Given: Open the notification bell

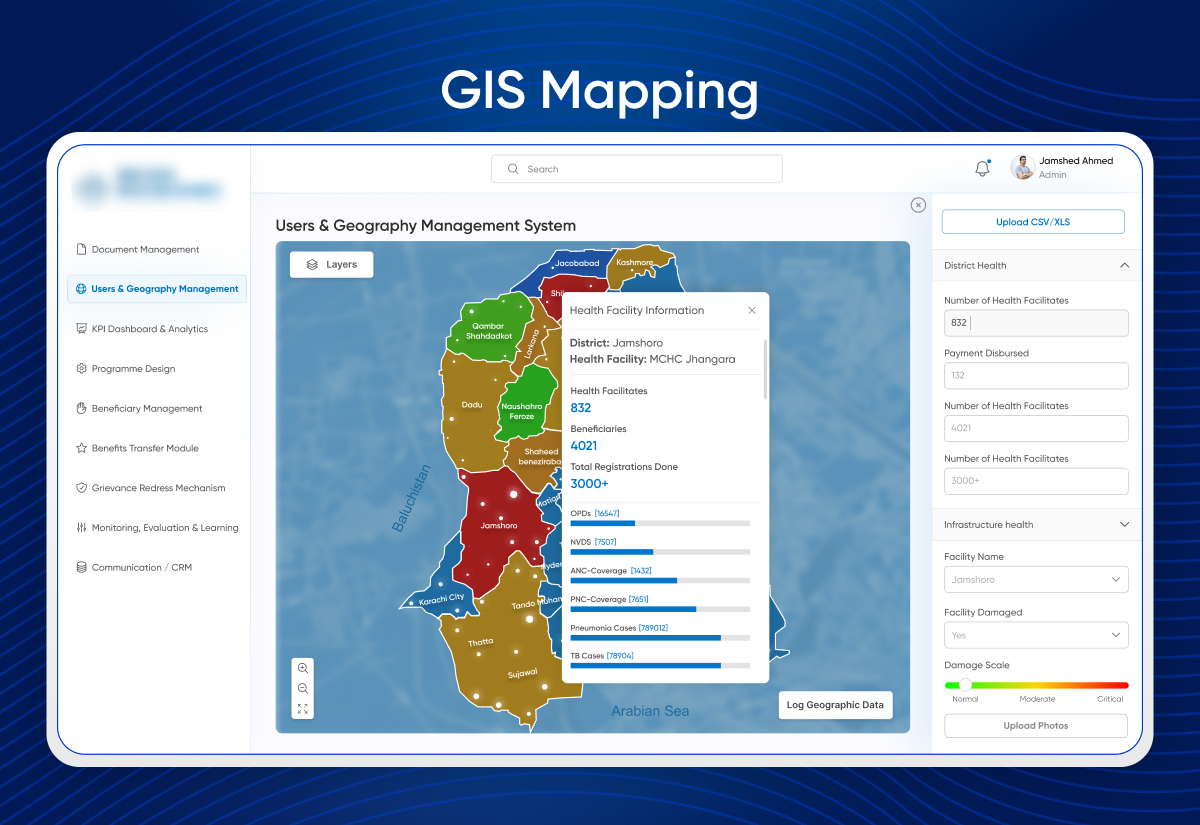Looking at the screenshot, I should pyautogui.click(x=981, y=168).
